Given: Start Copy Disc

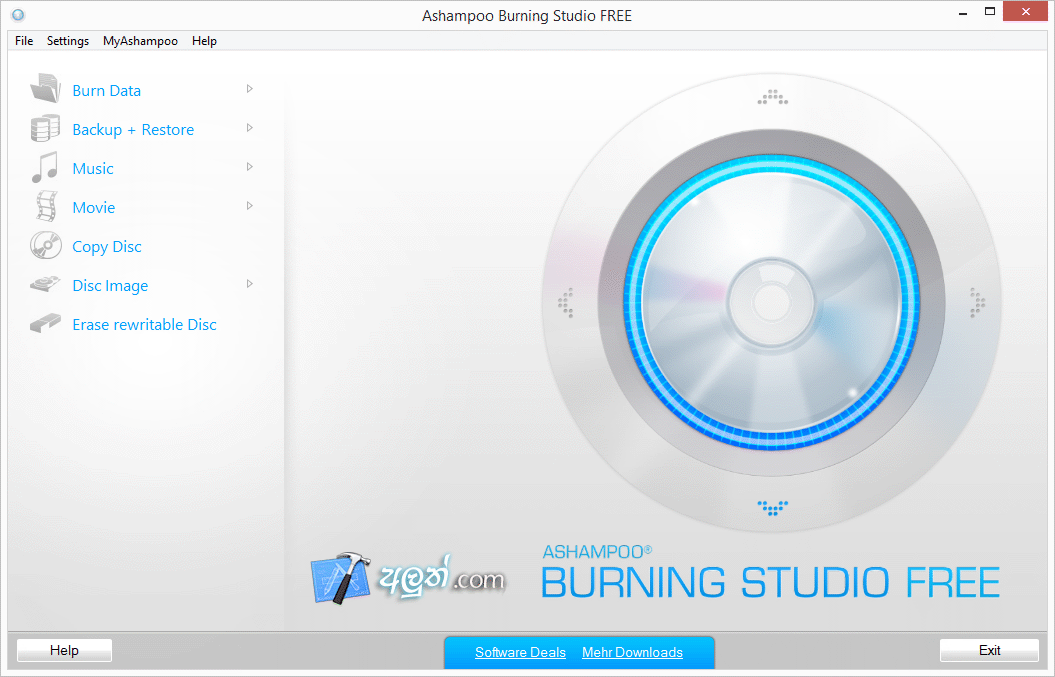Looking at the screenshot, I should [x=107, y=247].
